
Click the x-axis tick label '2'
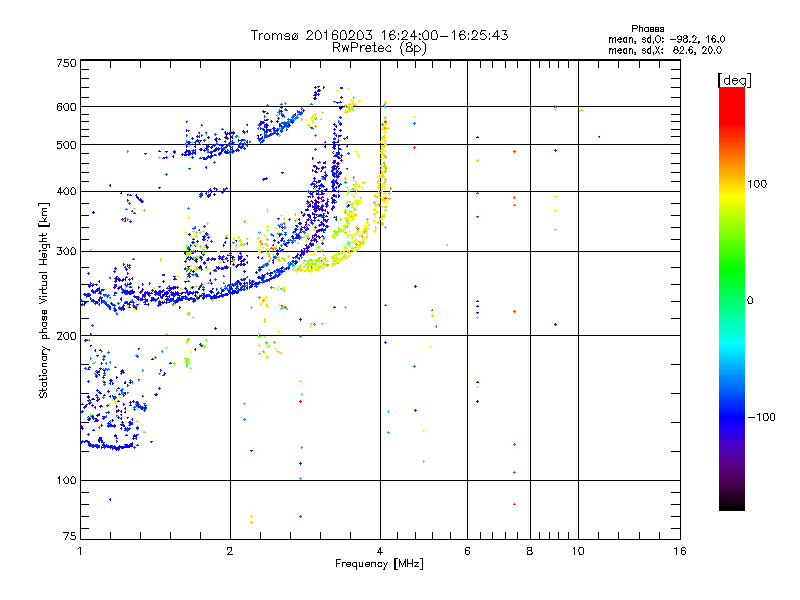(230, 551)
